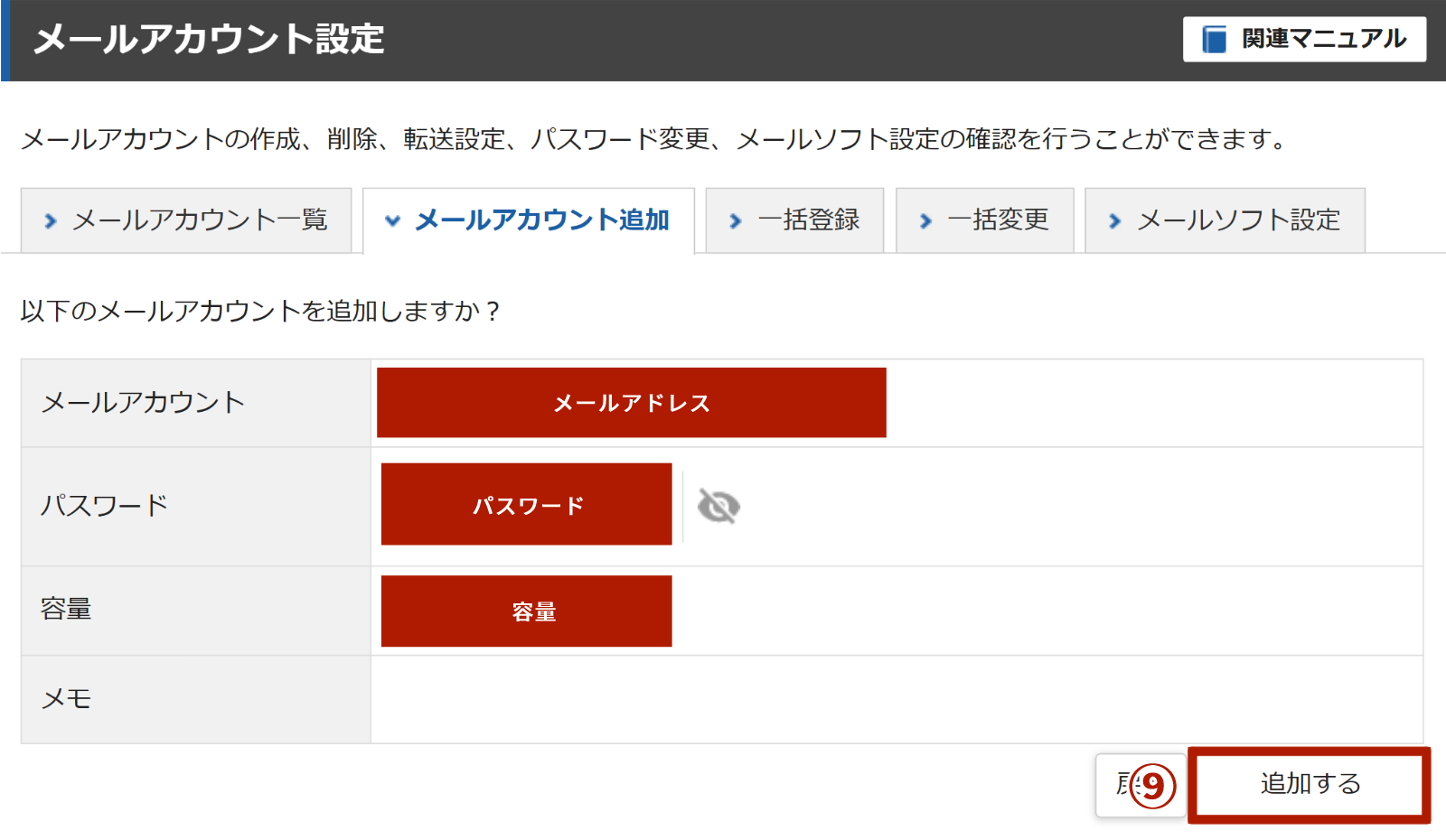The image size is (1446, 840).
Task: Click the red パスワード value box
Action: point(526,505)
